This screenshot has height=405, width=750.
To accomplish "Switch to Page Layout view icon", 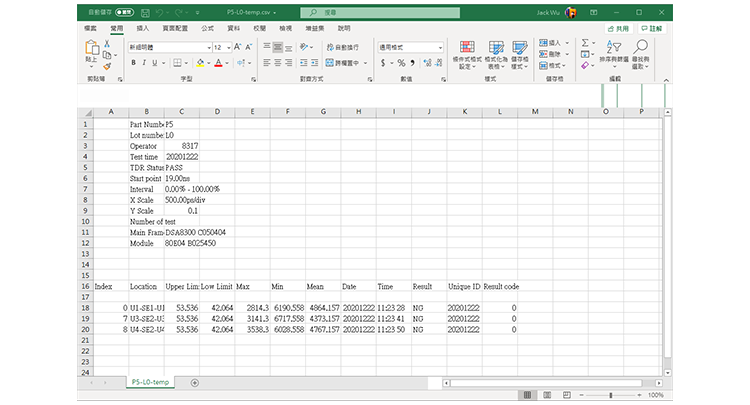I will coord(547,395).
